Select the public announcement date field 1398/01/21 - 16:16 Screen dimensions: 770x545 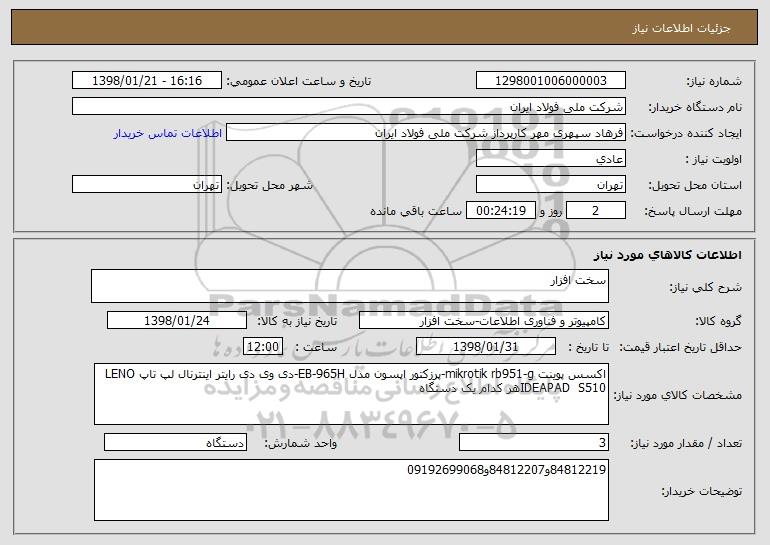point(147,81)
